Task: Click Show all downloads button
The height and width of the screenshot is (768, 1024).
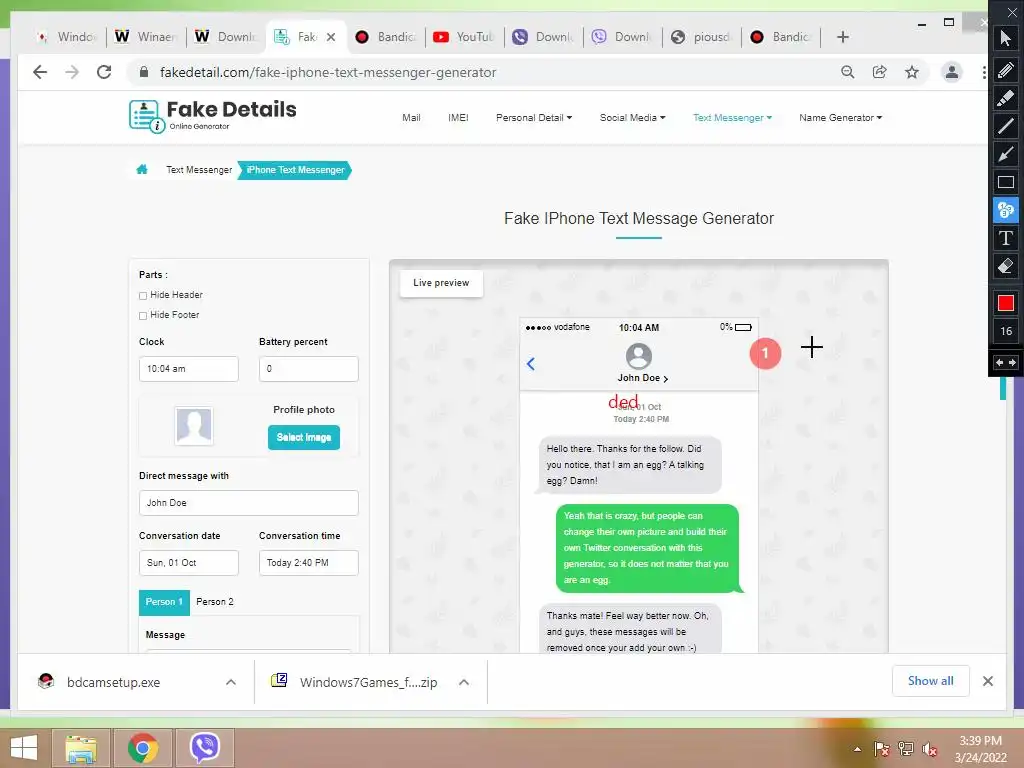Action: (x=931, y=681)
